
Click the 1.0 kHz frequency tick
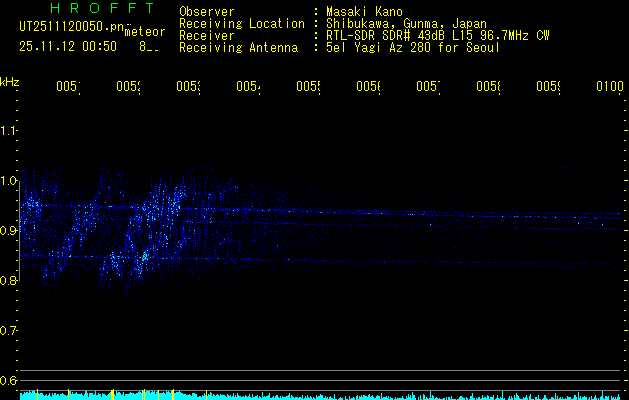pyautogui.click(x=9, y=181)
